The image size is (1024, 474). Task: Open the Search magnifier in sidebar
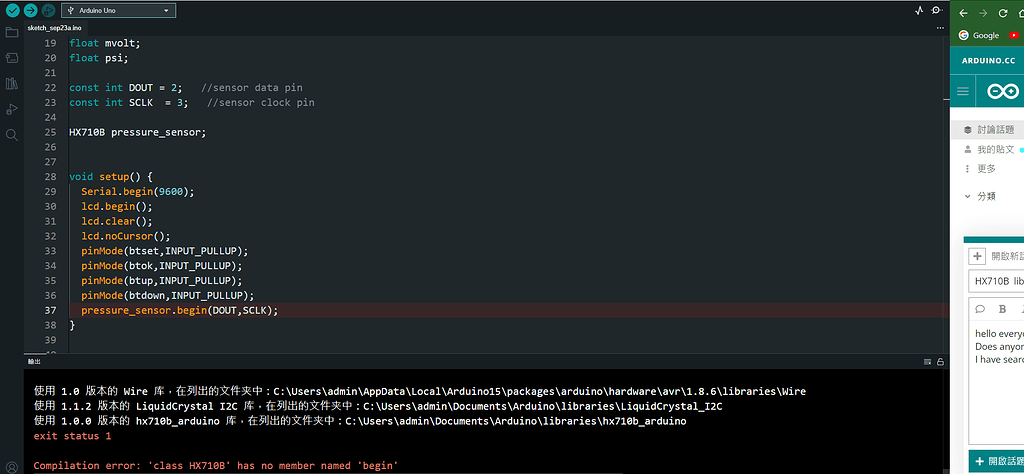(x=12, y=134)
